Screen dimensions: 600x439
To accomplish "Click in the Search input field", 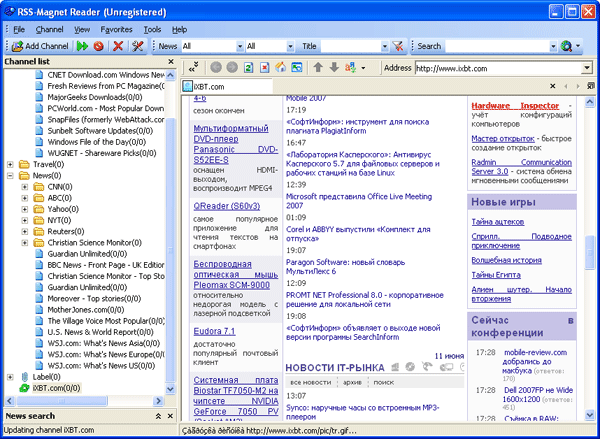I will [495, 46].
